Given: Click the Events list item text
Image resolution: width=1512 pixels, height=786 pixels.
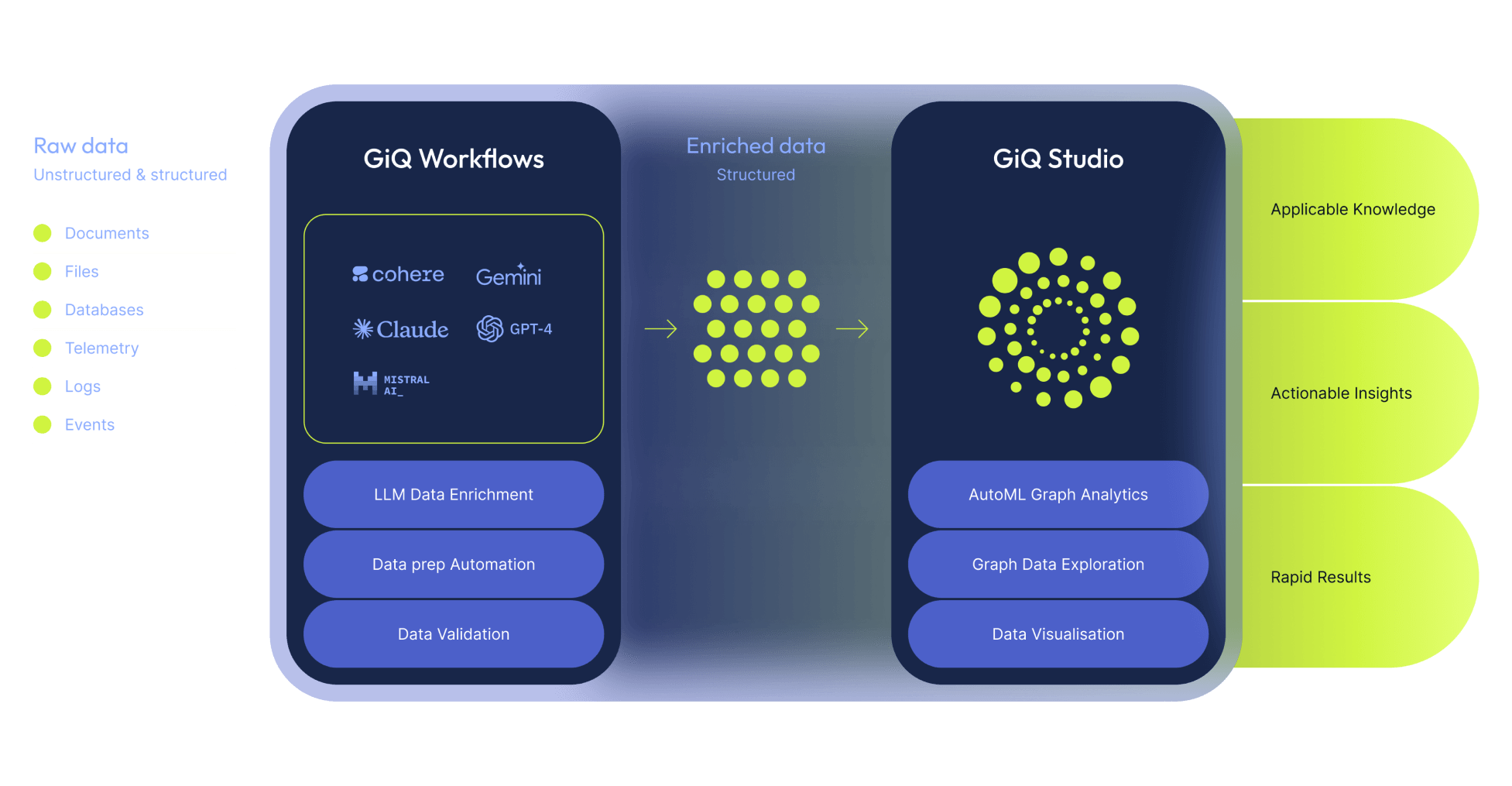Looking at the screenshot, I should [89, 424].
